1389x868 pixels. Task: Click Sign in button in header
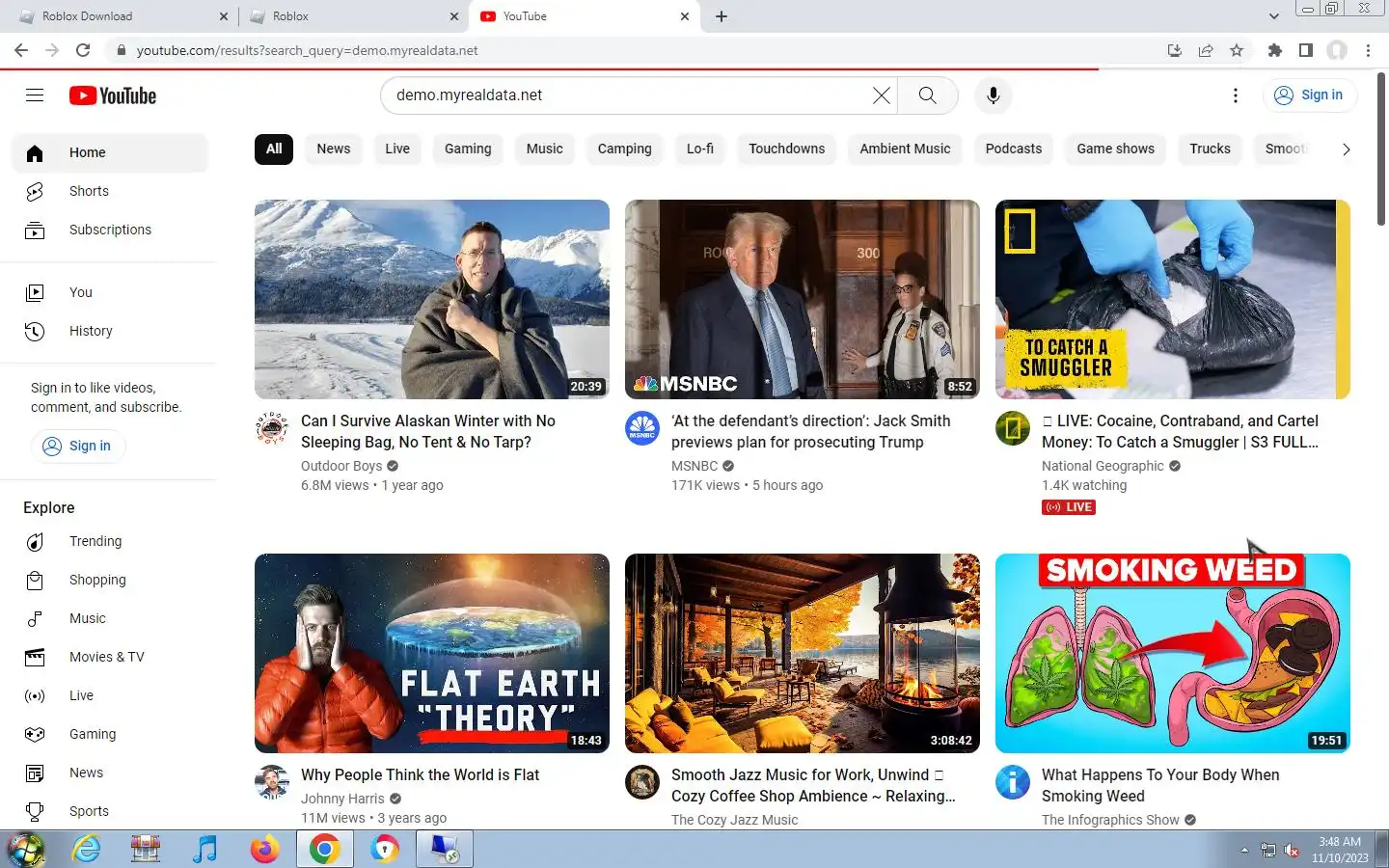point(1309,95)
